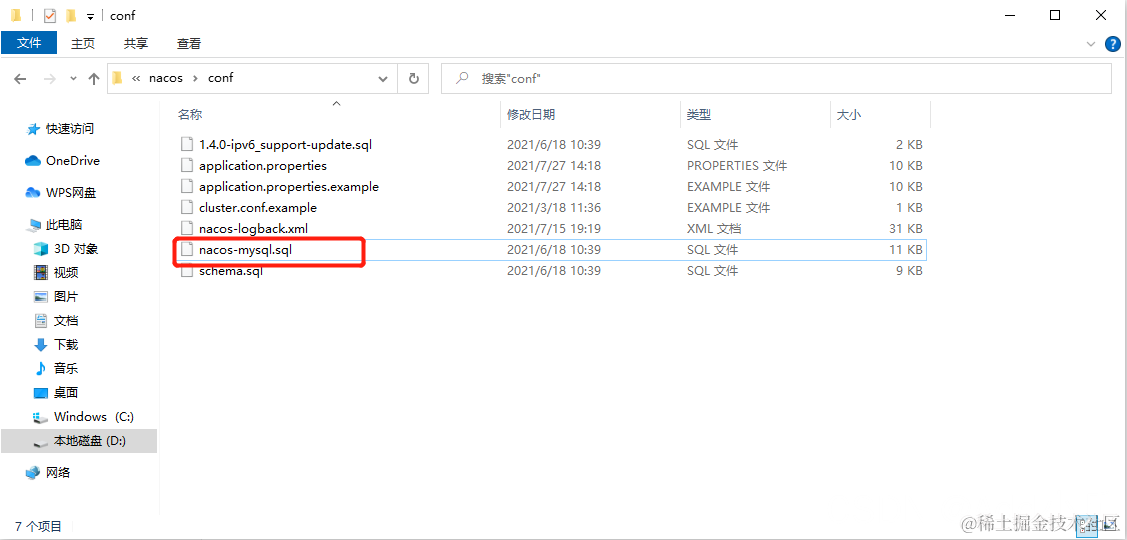Open recent locations dropdown arrow
The height and width of the screenshot is (540, 1127).
[72, 78]
